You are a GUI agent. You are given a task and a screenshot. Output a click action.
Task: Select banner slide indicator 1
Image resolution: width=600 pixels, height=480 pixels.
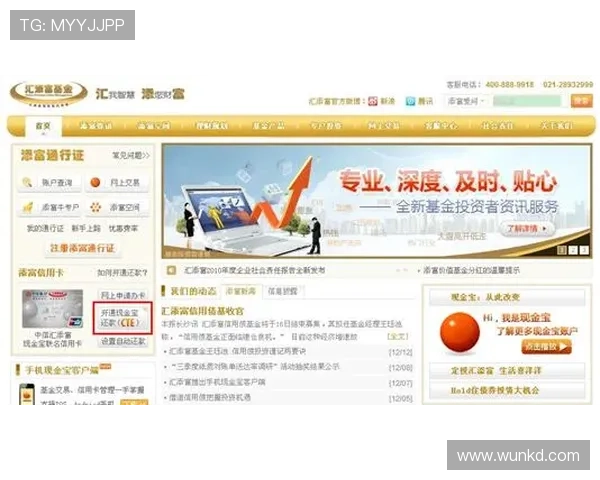(562, 250)
